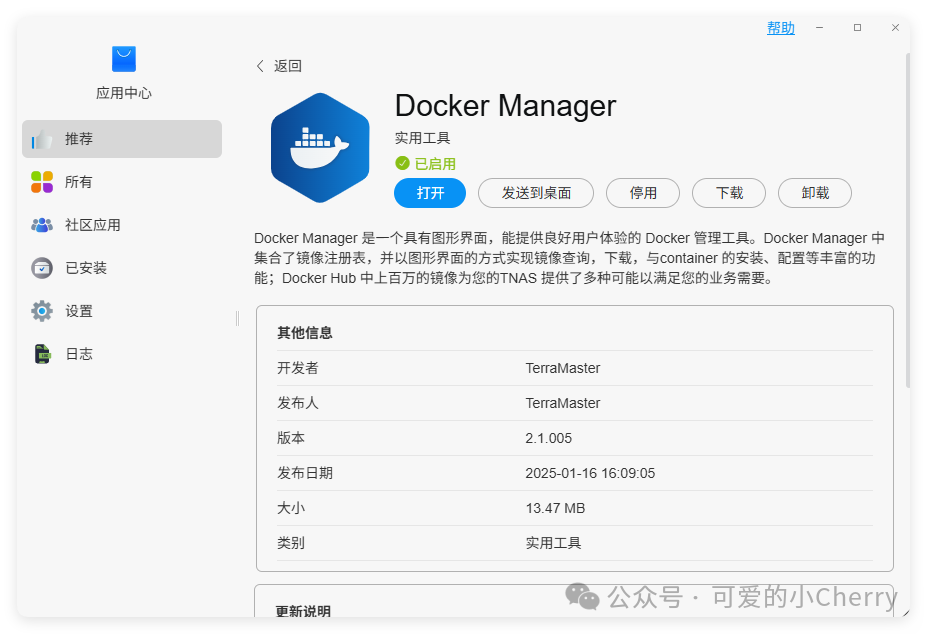Click the Docker Manager whale hexagon icon
Screen dimensions: 927x634
click(320, 148)
